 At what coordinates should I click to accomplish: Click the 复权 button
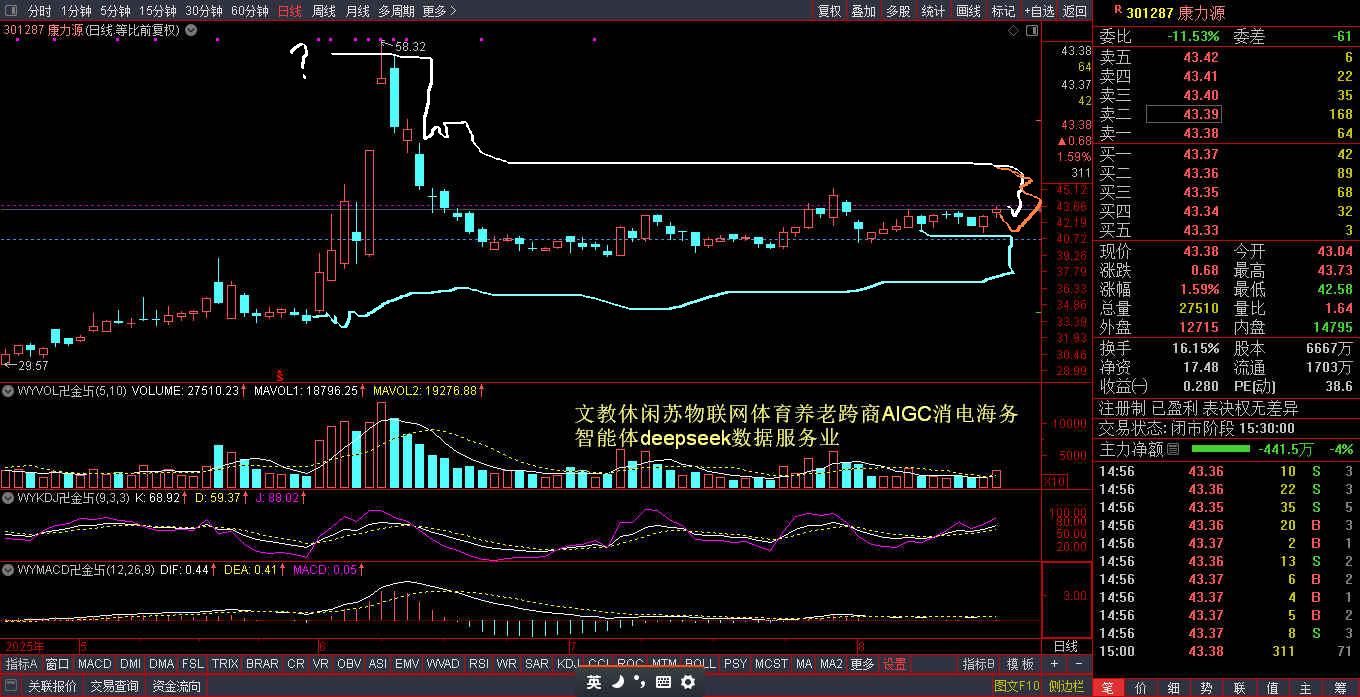point(830,11)
